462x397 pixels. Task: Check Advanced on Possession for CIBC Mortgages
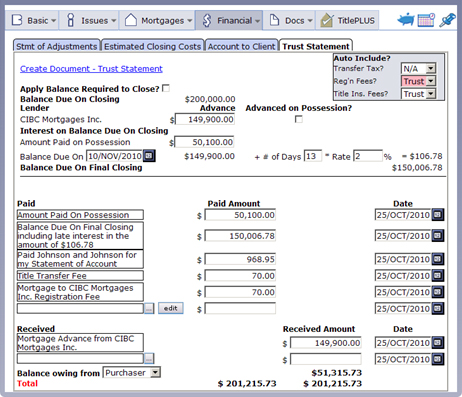(x=299, y=119)
